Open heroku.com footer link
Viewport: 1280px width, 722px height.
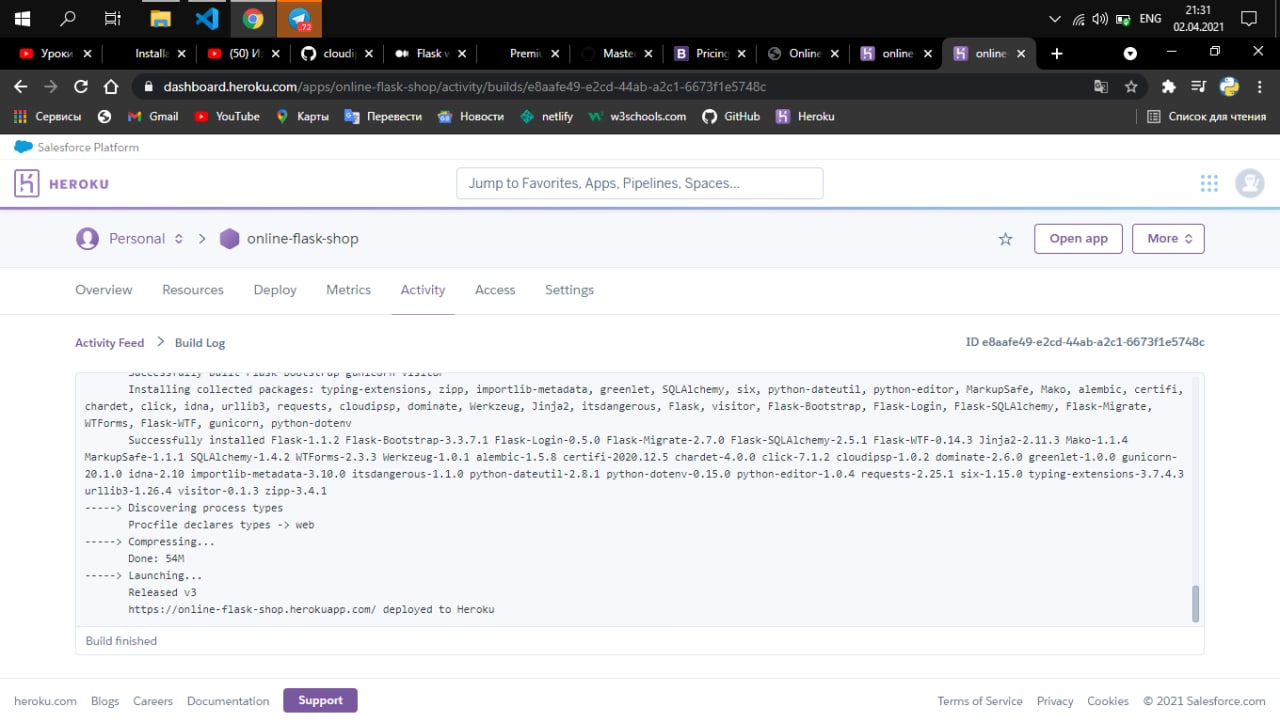click(45, 701)
